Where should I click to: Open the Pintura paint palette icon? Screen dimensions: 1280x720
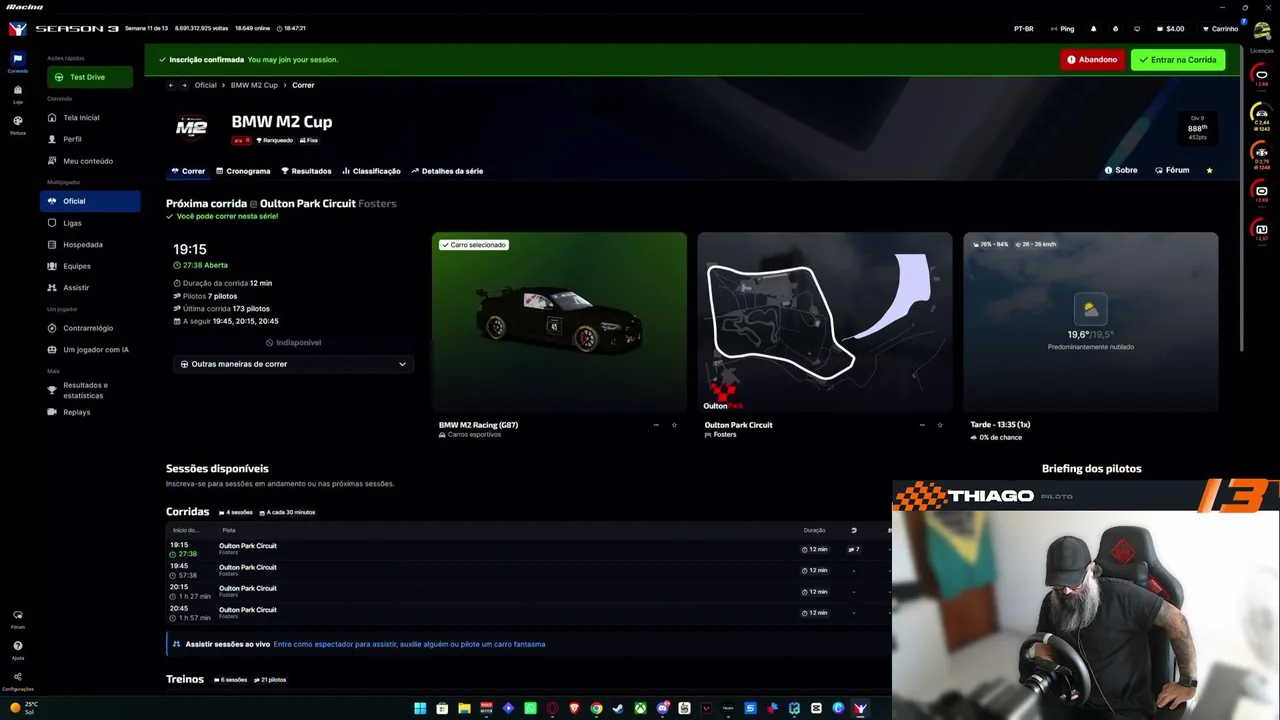[x=17, y=121]
